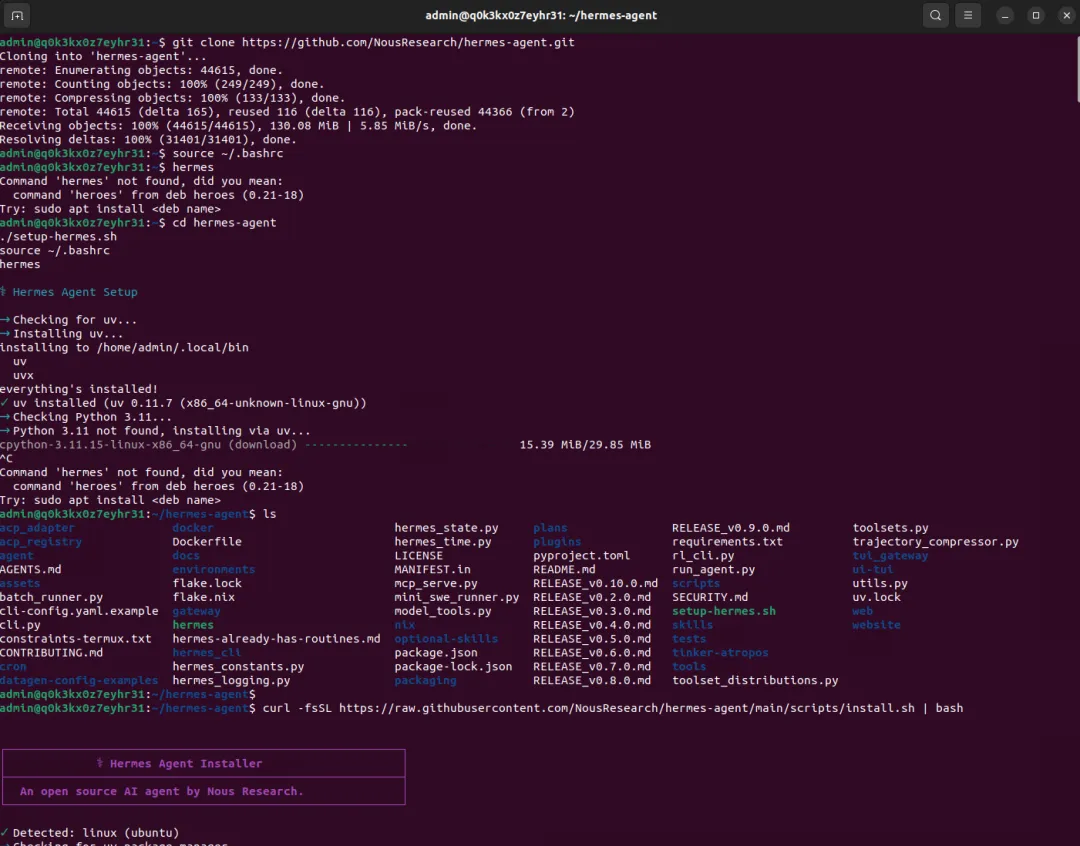The width and height of the screenshot is (1080, 846).
Task: Click the website directory name
Action: 876,625
